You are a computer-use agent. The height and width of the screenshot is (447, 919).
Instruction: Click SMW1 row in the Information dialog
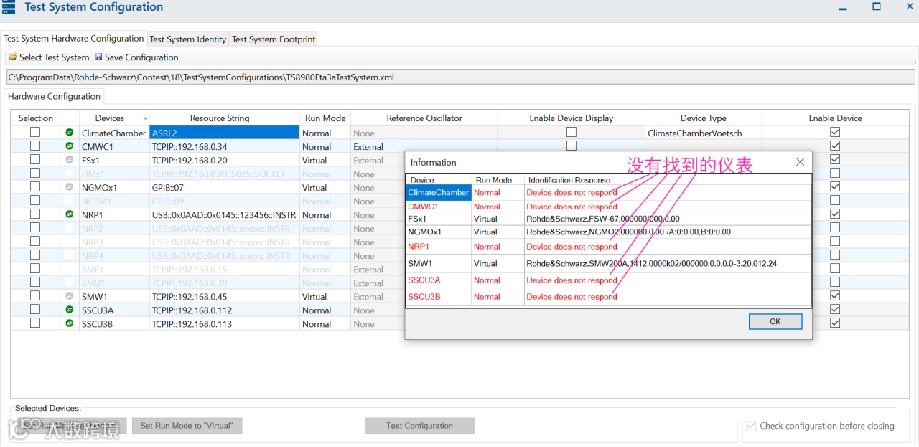click(608, 263)
